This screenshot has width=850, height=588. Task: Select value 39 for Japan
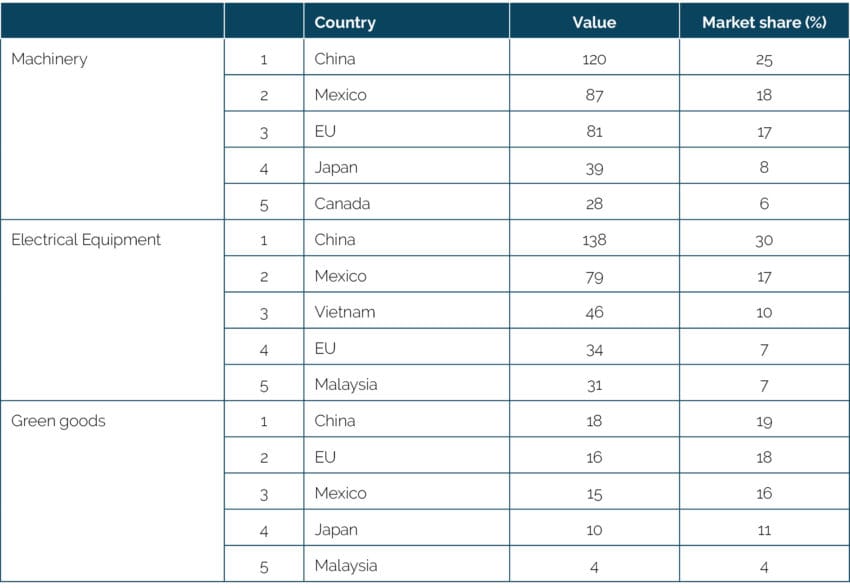pyautogui.click(x=594, y=168)
